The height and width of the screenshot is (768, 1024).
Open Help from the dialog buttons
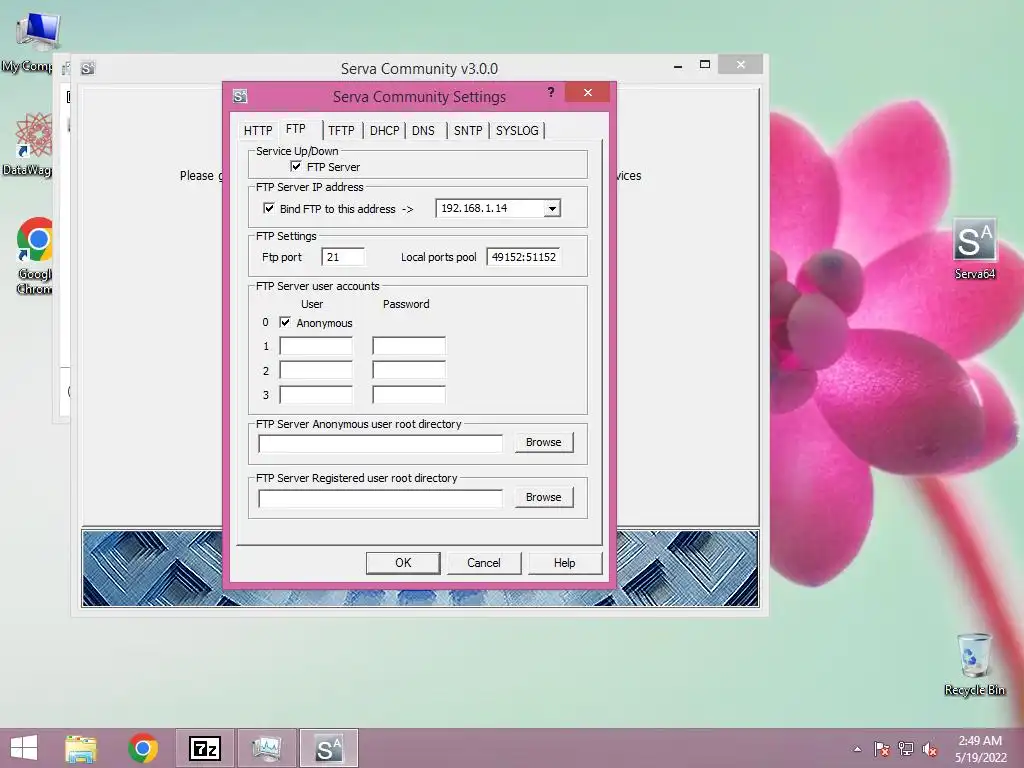pos(565,563)
